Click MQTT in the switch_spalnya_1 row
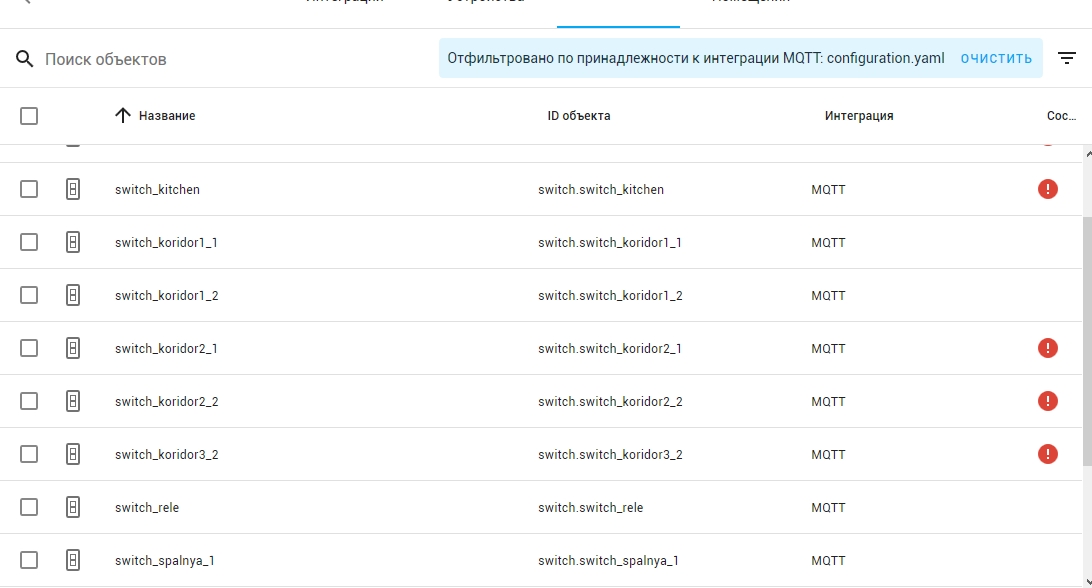 point(828,560)
